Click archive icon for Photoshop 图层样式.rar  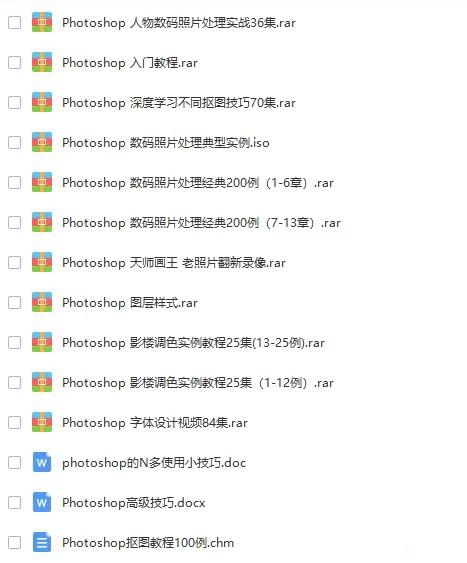42,302
